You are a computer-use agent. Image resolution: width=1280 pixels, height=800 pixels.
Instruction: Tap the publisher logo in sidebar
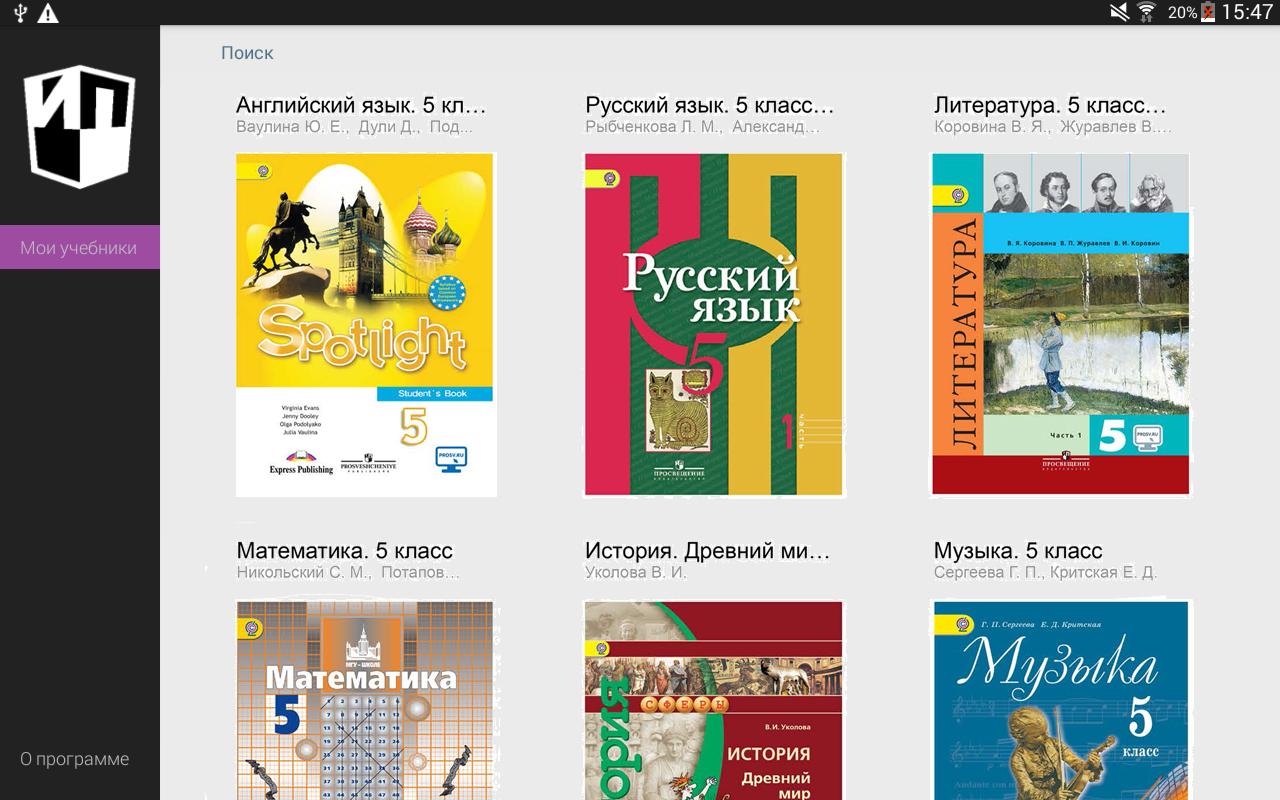pyautogui.click(x=80, y=126)
